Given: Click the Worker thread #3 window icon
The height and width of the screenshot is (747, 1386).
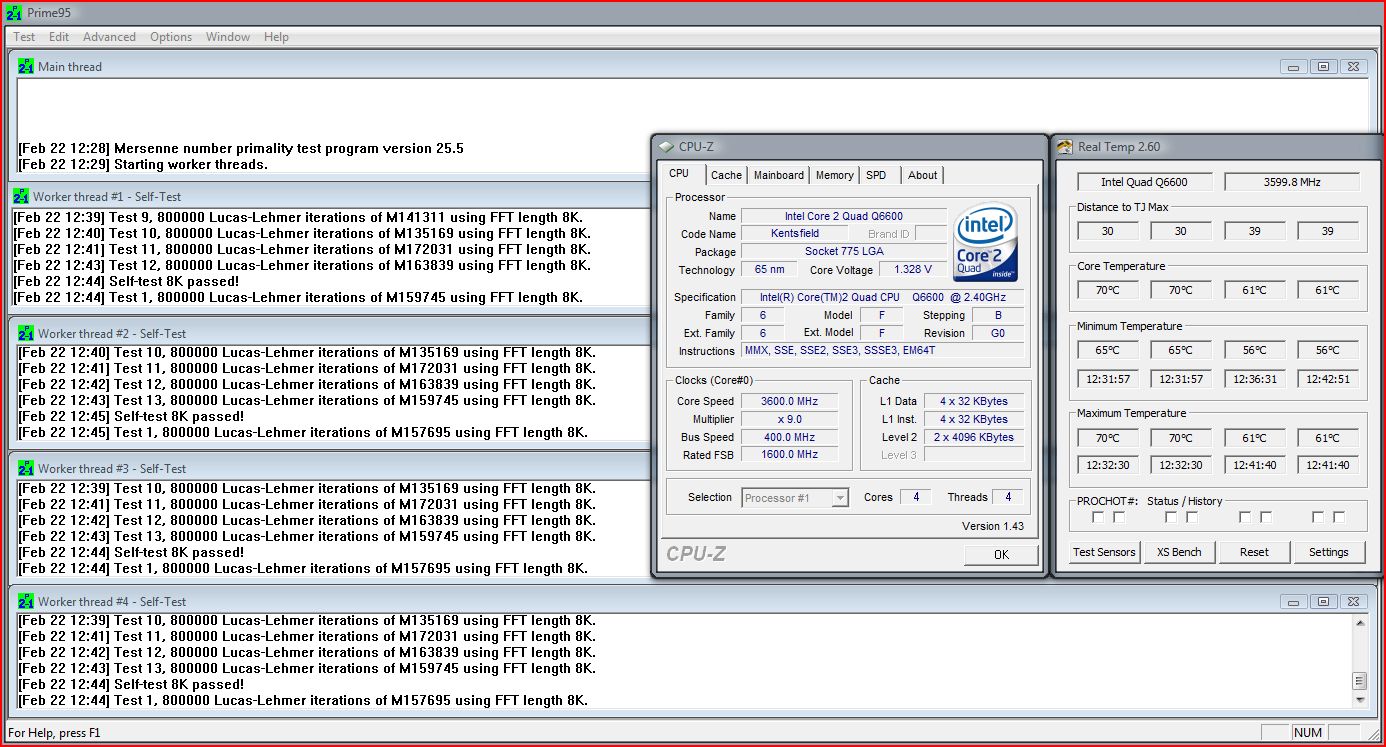Looking at the screenshot, I should [26, 468].
